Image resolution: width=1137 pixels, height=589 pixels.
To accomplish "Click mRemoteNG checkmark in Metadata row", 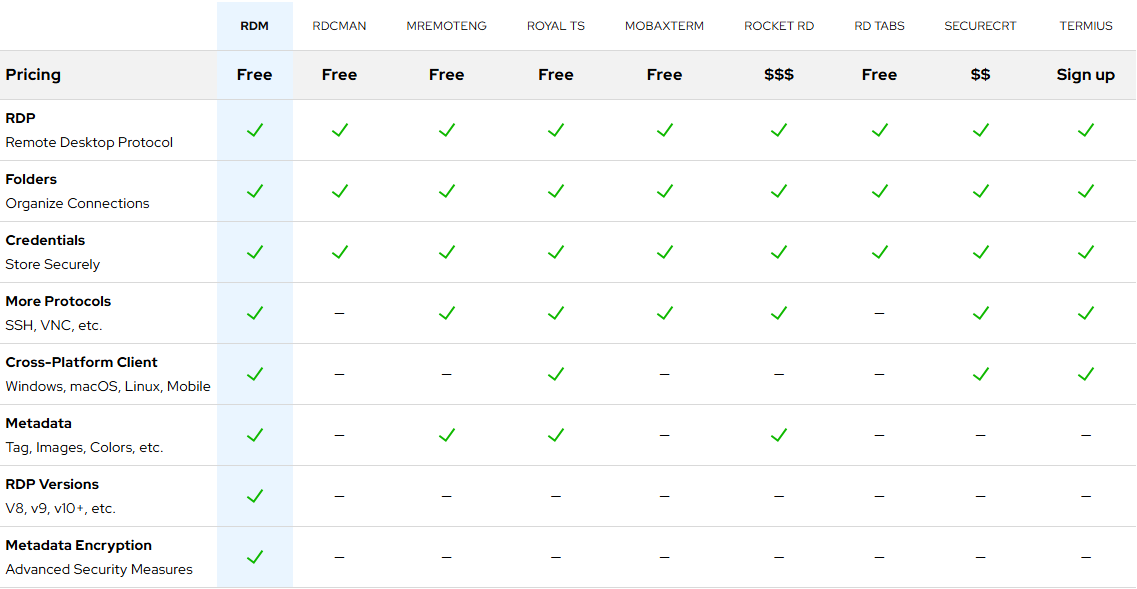I will [x=447, y=434].
